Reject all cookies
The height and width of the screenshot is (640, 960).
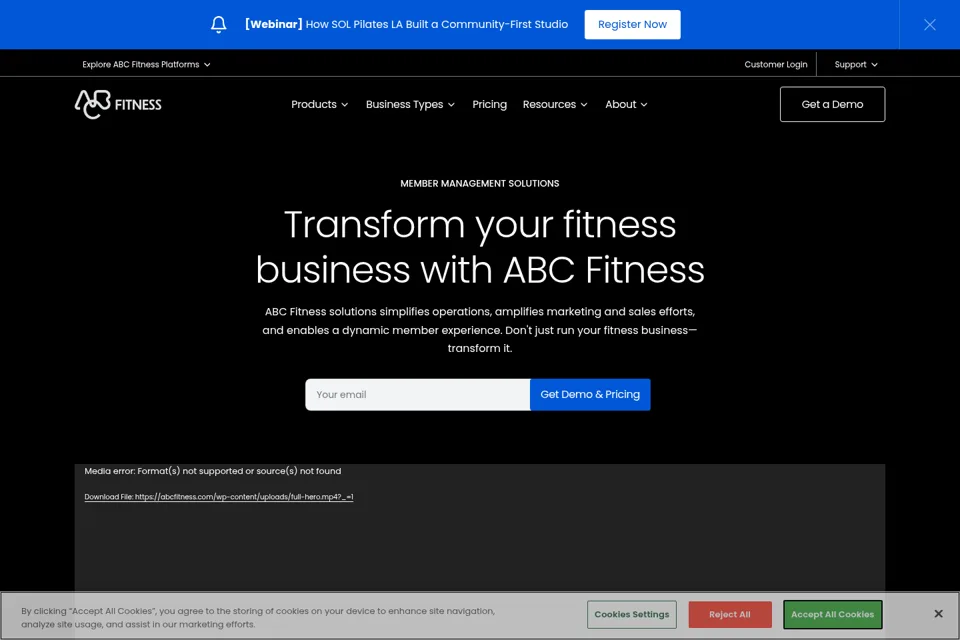pyautogui.click(x=730, y=614)
